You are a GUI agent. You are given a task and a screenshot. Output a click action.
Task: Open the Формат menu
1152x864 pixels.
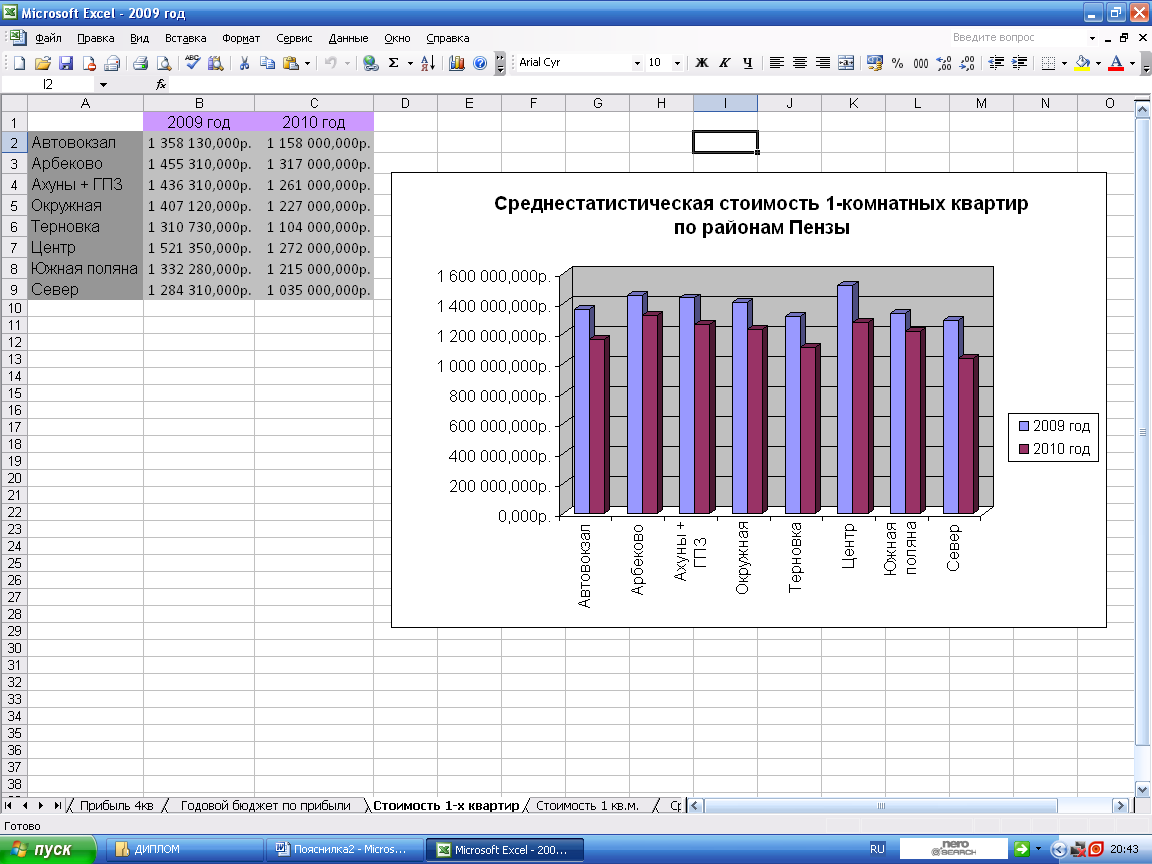241,38
